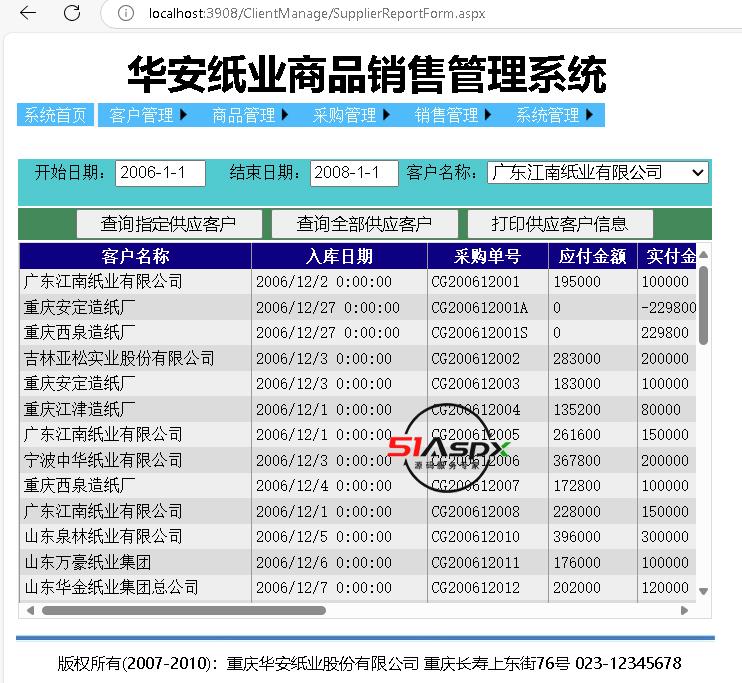Click the horizontal scroll right arrow
Screen dimensions: 742x683
click(685, 610)
